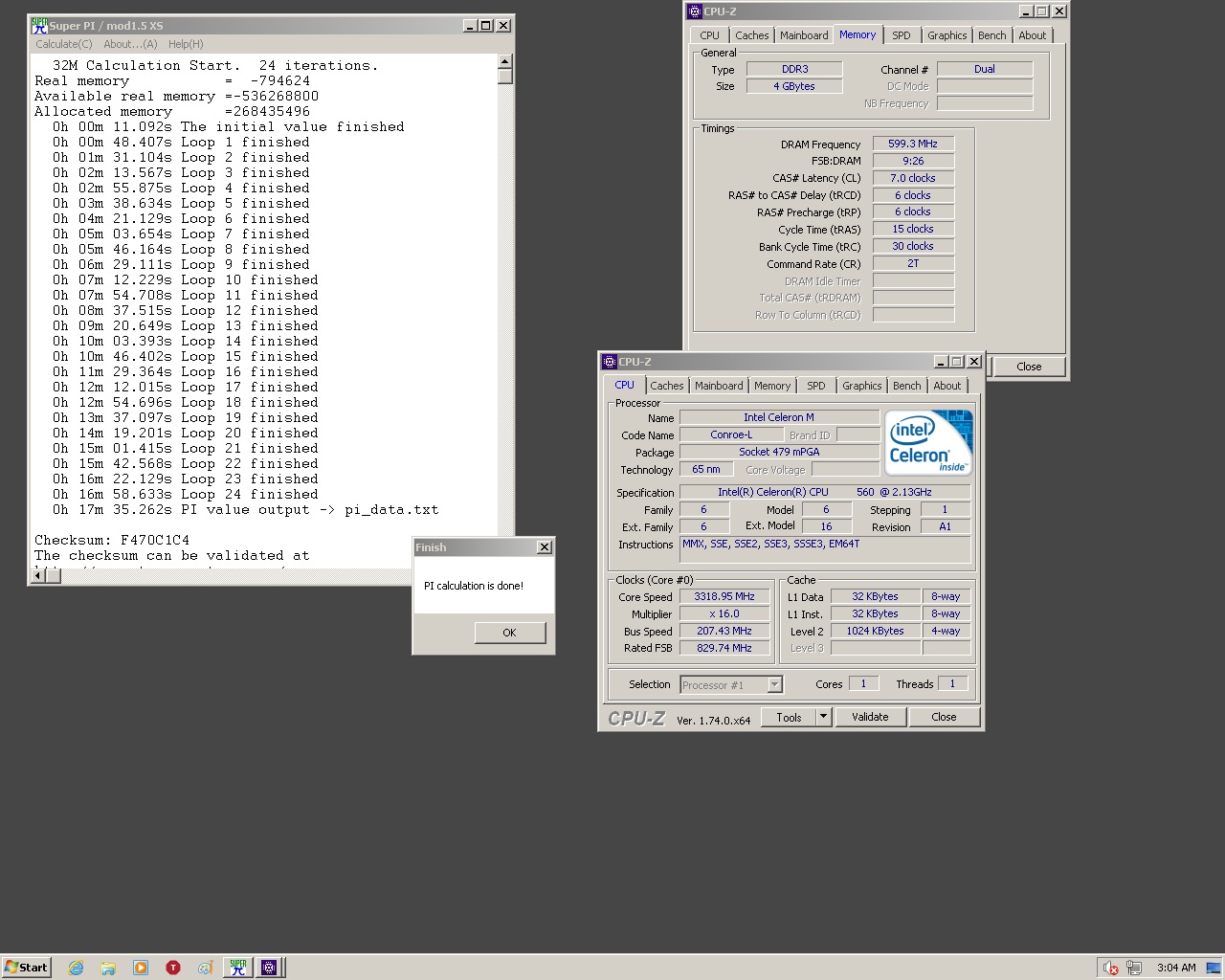Click the Level 2 cache value 1024 KBytes
Screen dimensions: 1225x980
[x=875, y=631]
